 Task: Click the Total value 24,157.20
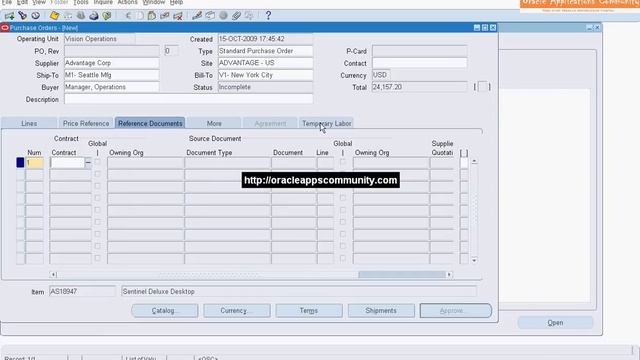click(420, 87)
